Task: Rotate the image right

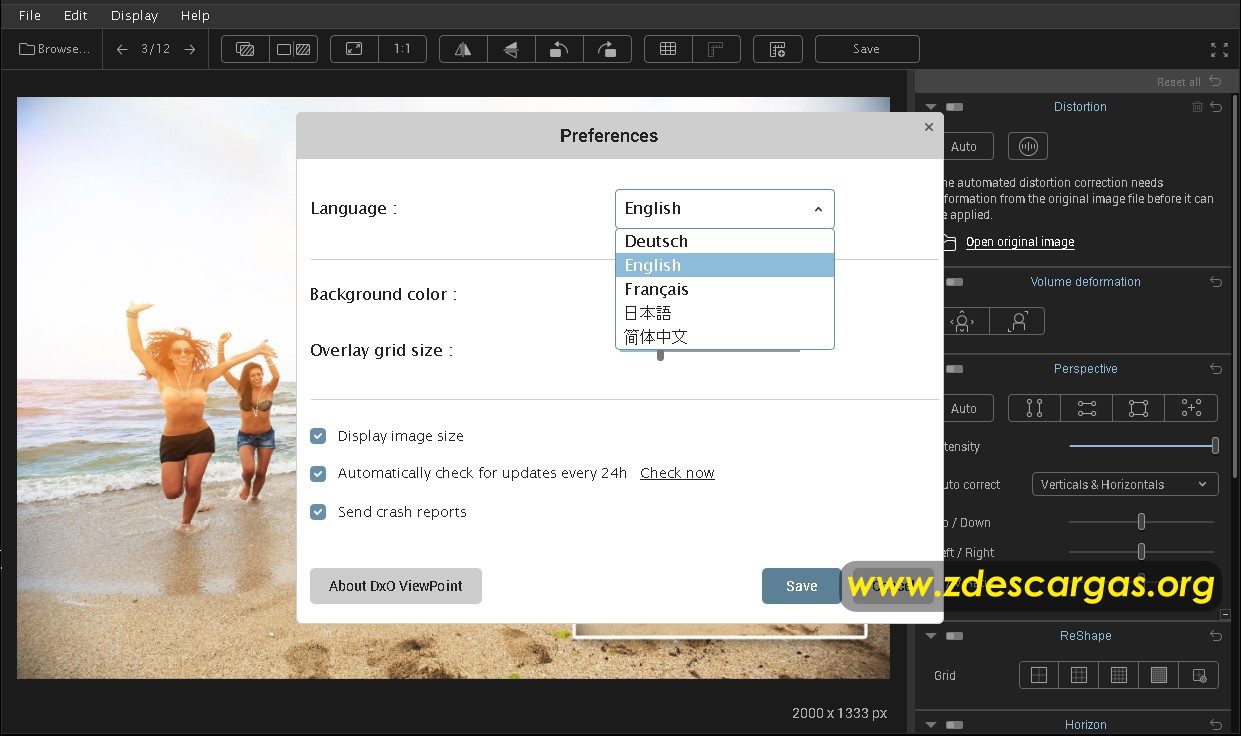Action: tap(607, 49)
